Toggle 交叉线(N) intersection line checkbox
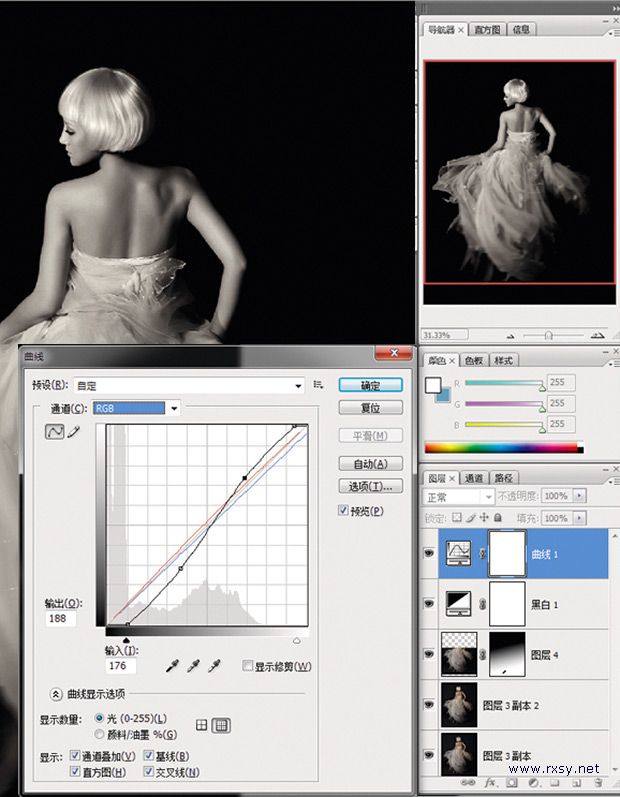Screen dimensions: 620x797 [148, 772]
